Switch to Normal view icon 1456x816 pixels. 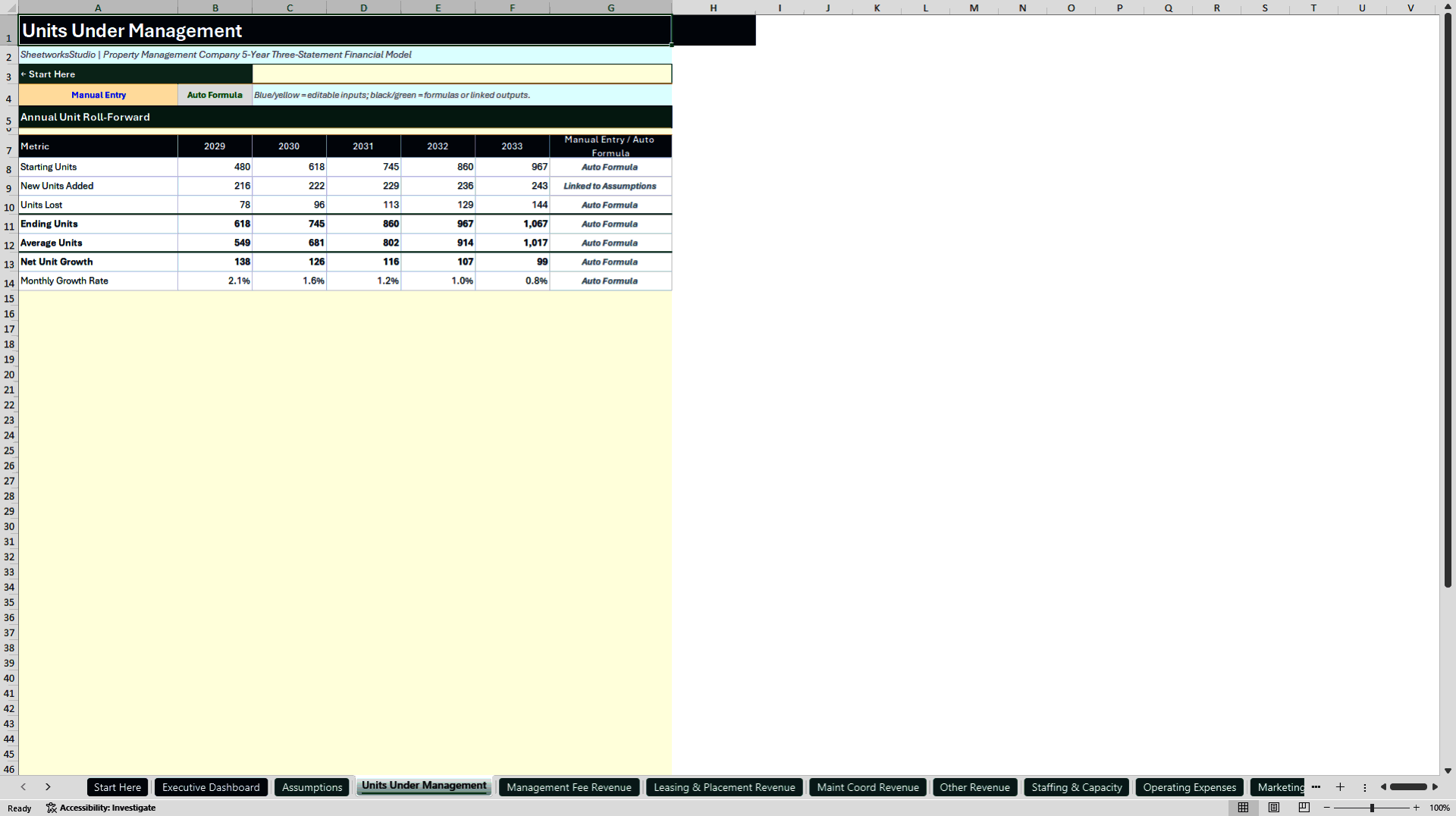pos(1243,808)
